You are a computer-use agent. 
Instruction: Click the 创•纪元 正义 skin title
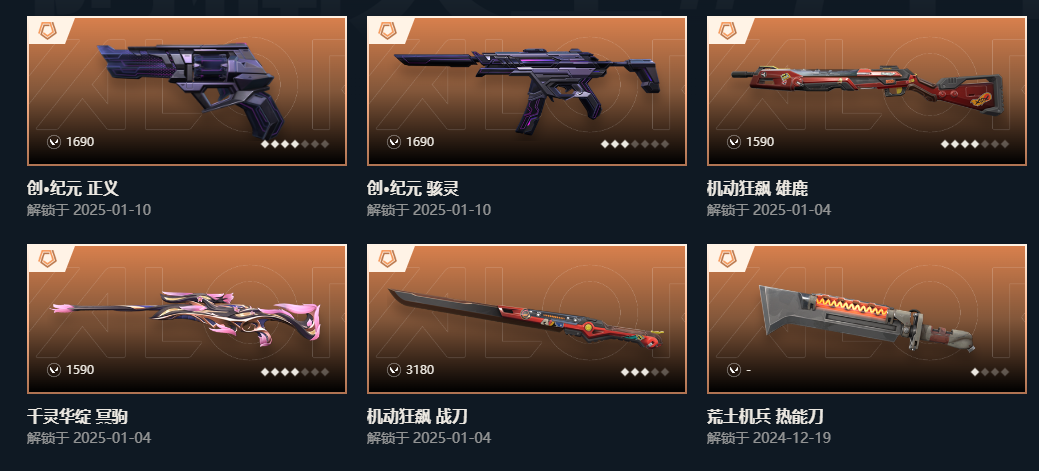pos(73,188)
